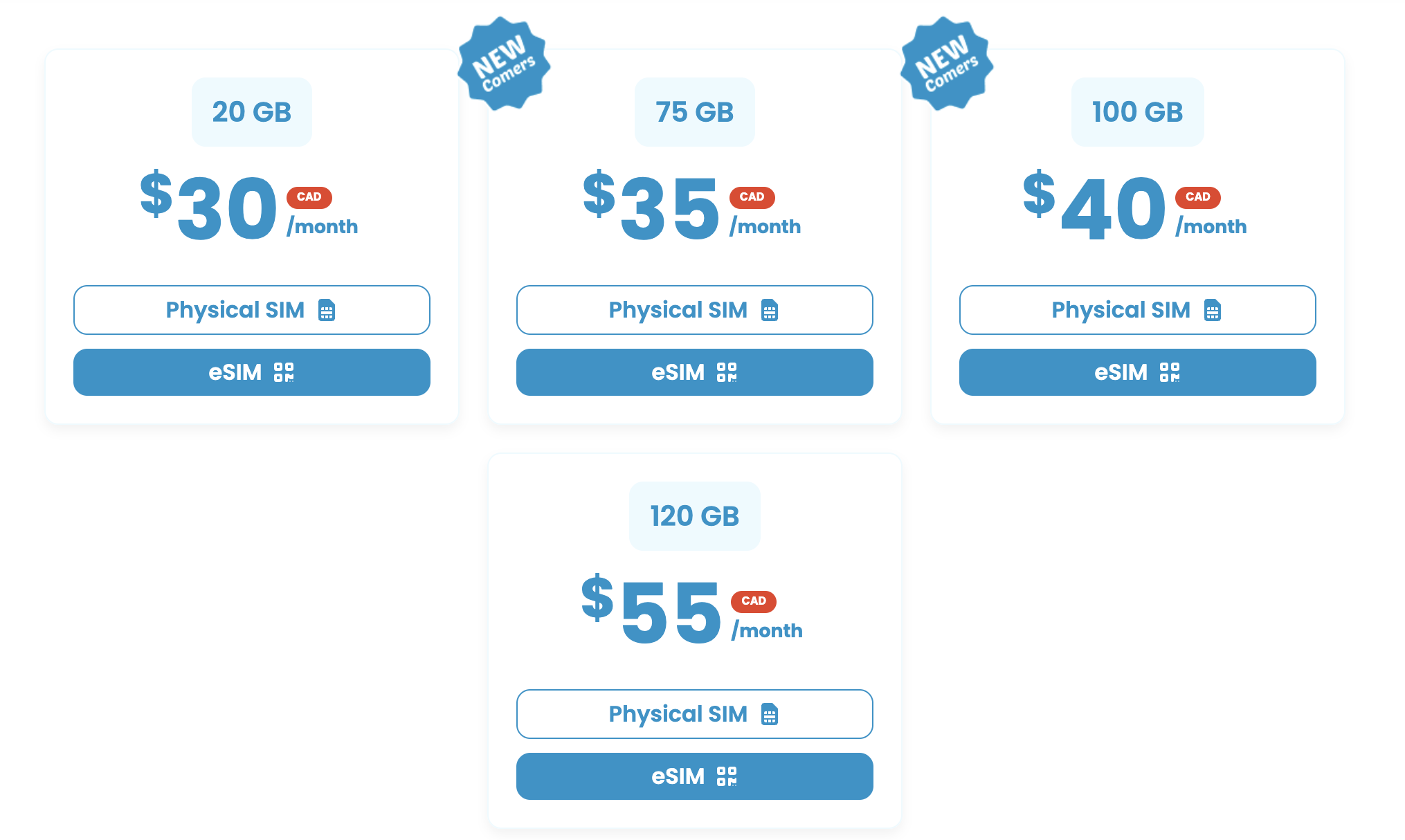Click QR code icon on 100 GB plan
This screenshot has width=1405, height=840.
1170,372
